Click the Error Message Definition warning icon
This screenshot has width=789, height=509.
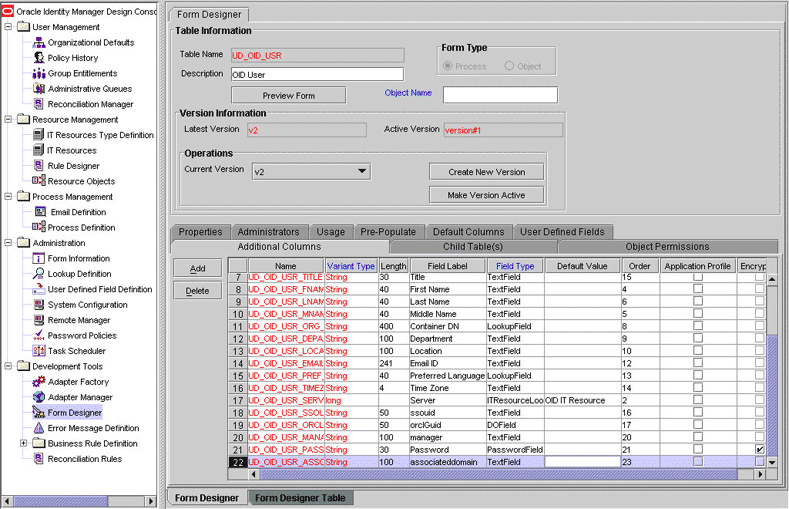[39, 428]
